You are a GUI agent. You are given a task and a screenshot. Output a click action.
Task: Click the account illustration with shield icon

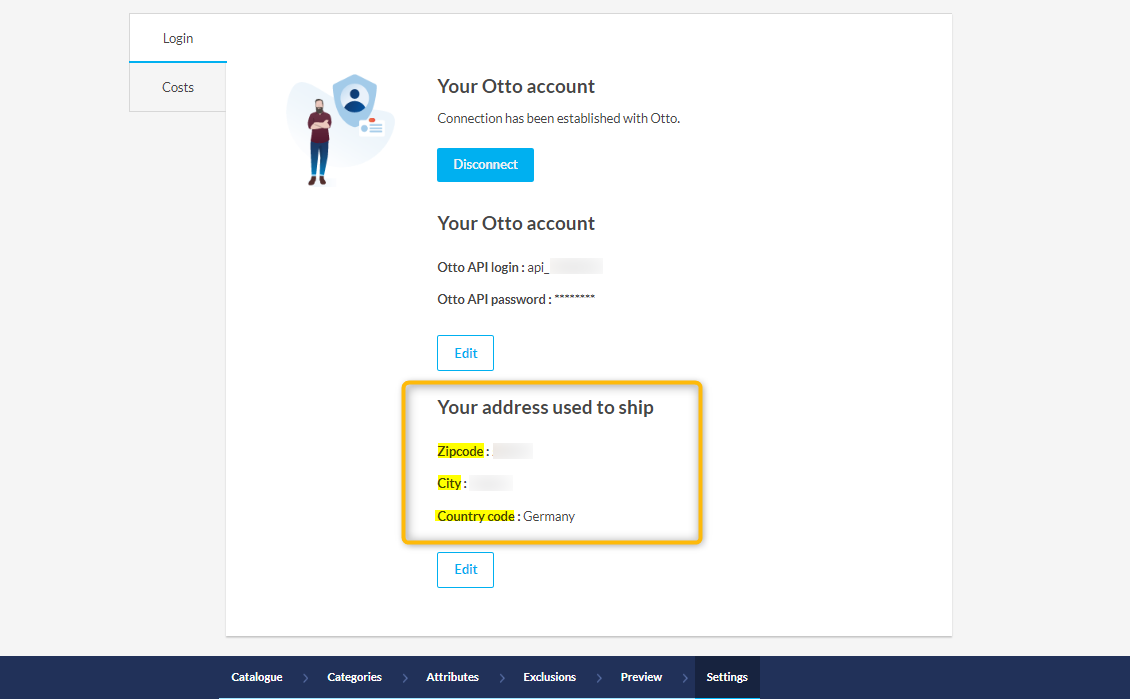340,129
